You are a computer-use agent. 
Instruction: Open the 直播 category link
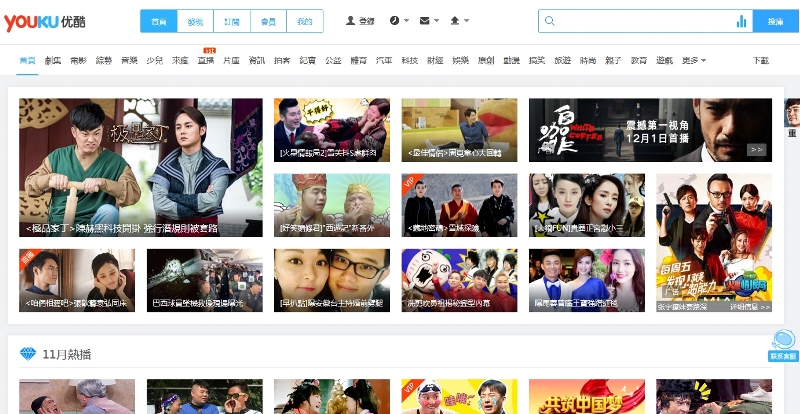point(206,61)
